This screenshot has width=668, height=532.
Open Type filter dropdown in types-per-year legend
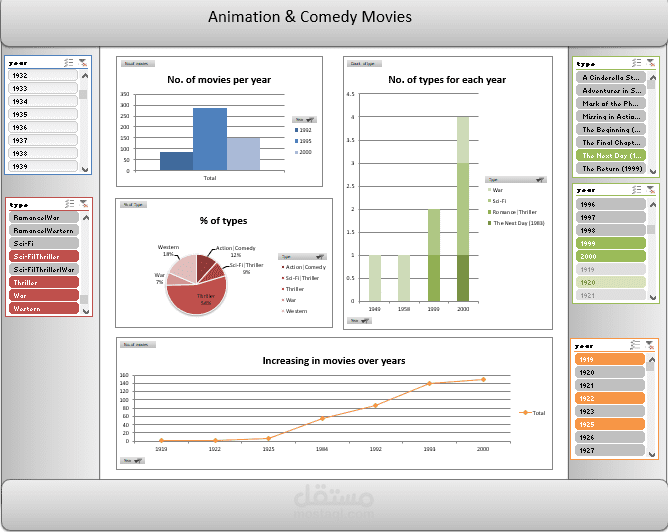[x=515, y=180]
